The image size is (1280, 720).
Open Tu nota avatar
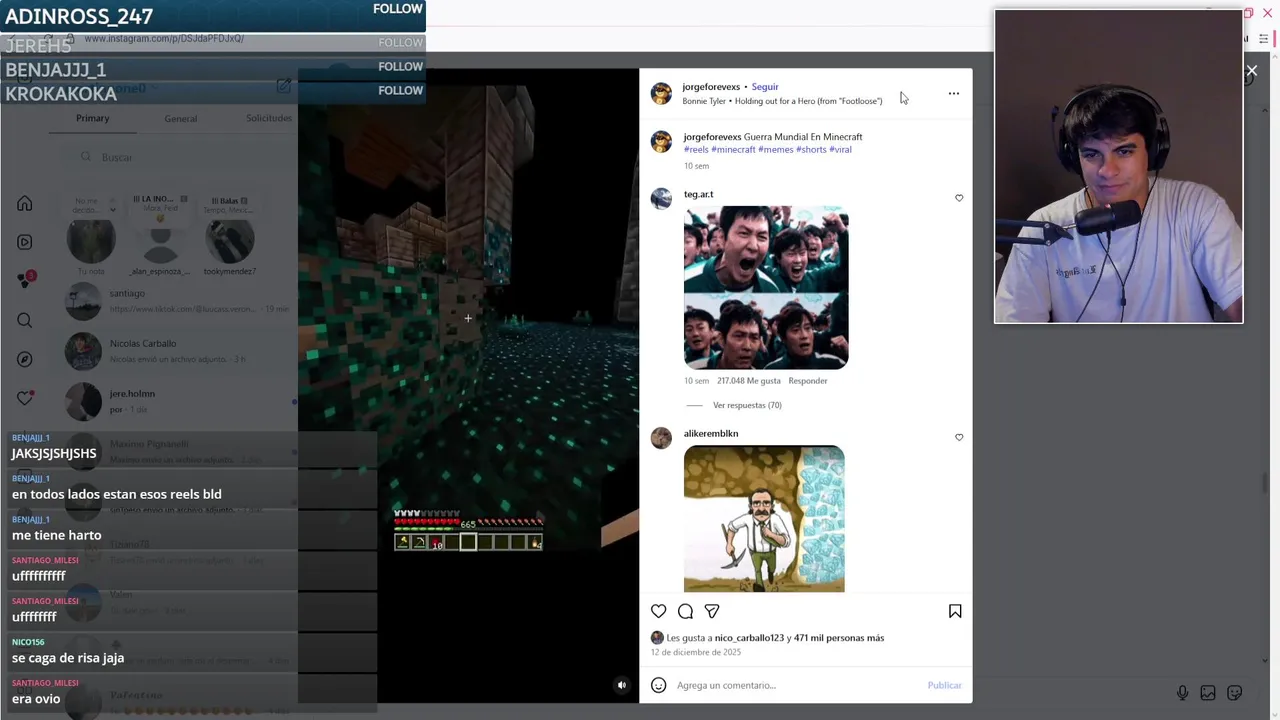point(91,242)
